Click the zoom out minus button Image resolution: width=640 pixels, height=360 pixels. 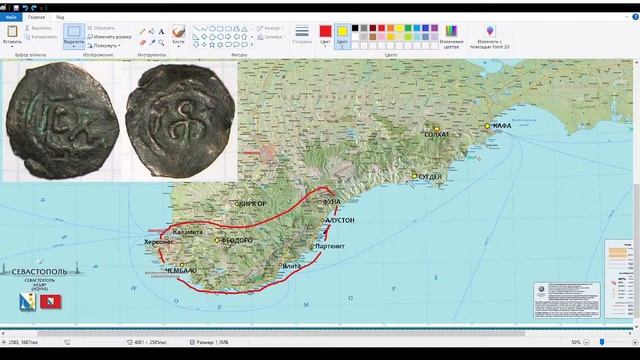(587, 342)
